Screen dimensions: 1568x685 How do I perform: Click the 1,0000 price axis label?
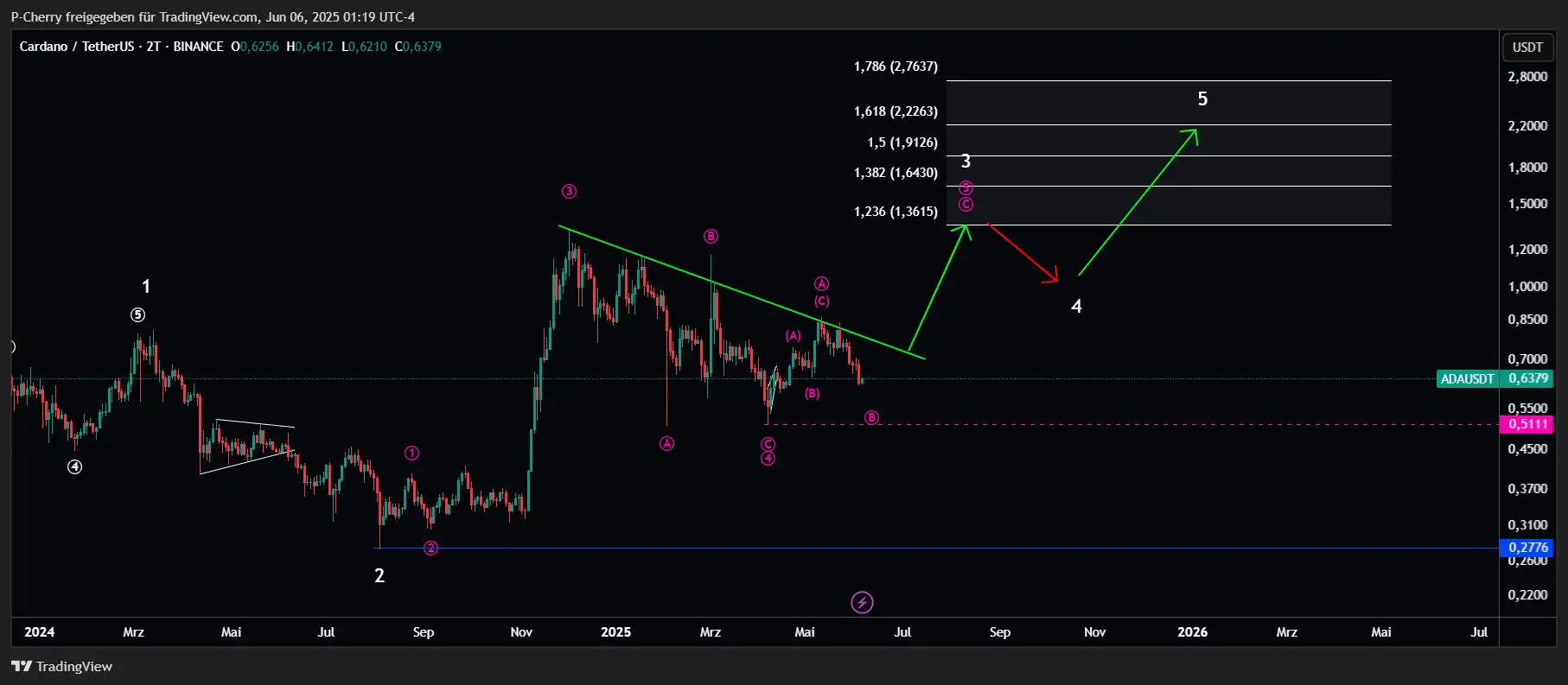tap(1527, 287)
